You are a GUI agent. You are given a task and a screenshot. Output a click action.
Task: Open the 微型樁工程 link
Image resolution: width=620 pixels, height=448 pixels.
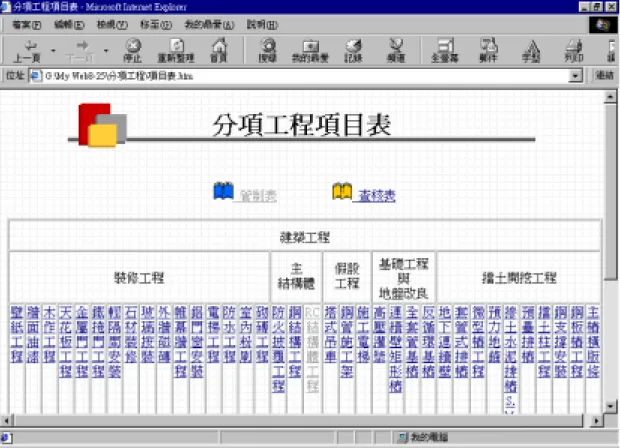pos(478,341)
